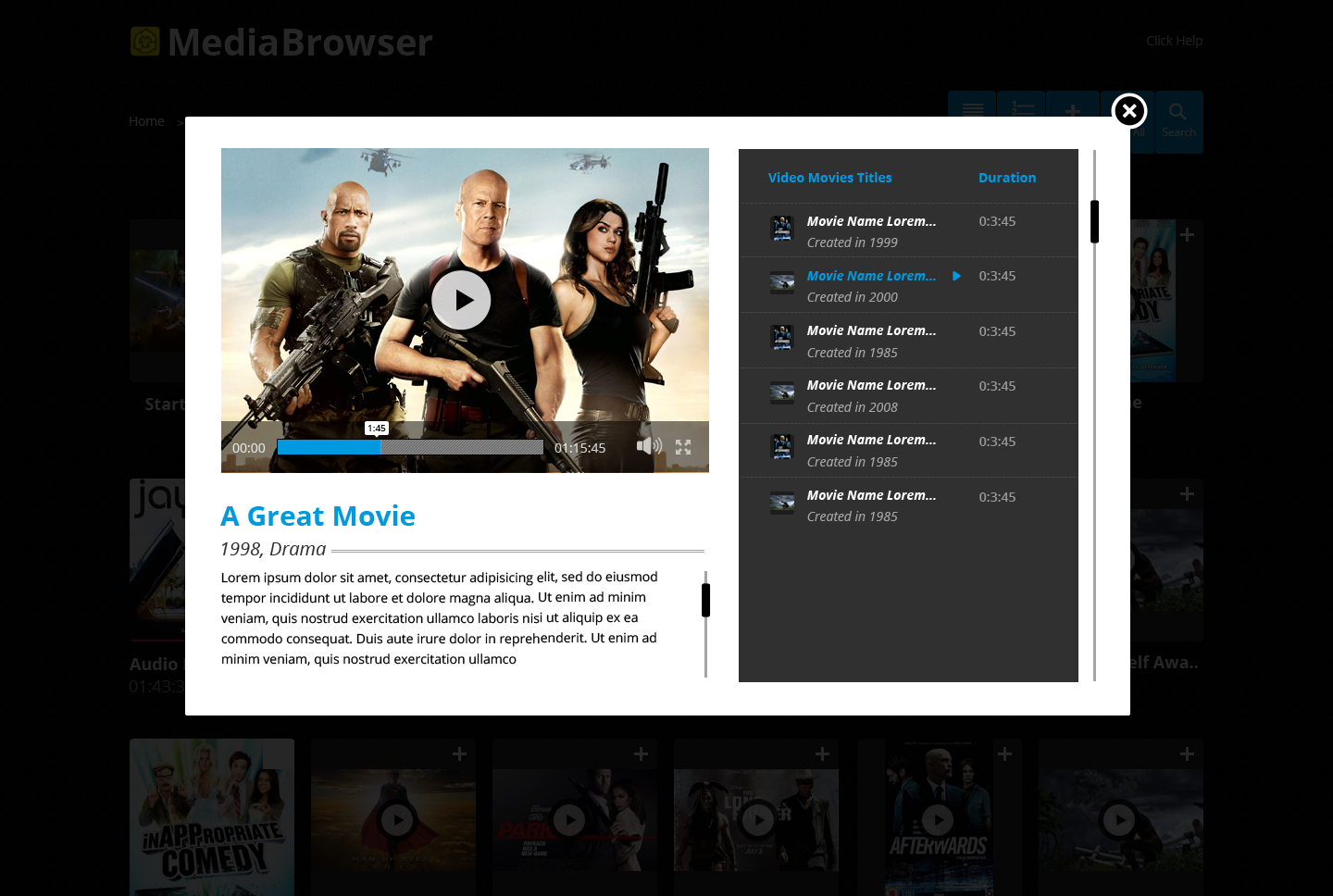Click the A Great Movie title
The image size is (1333, 896).
318,516
